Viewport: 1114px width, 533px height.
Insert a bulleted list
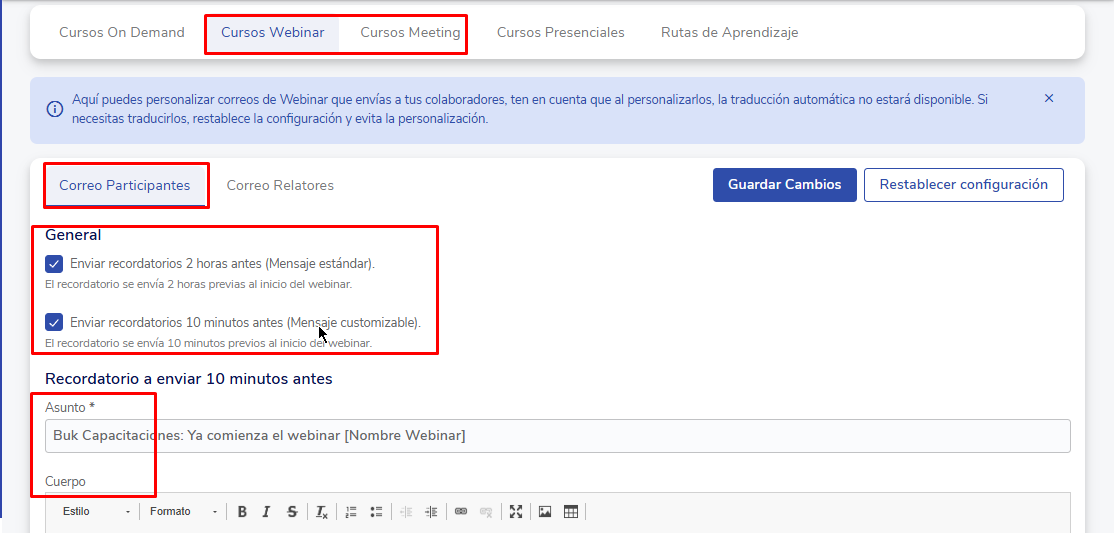(376, 512)
